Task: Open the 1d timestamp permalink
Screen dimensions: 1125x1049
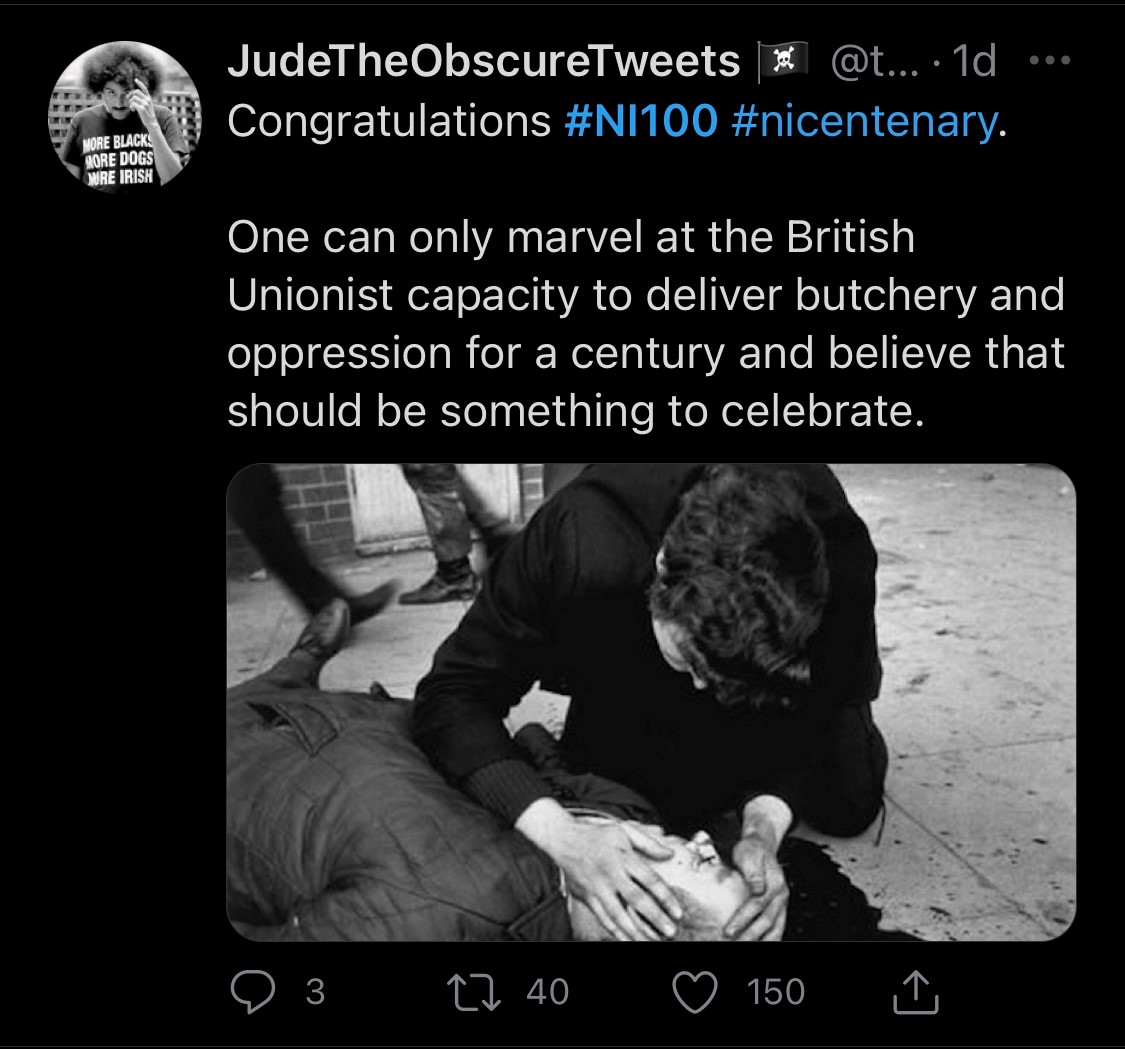Action: 974,63
